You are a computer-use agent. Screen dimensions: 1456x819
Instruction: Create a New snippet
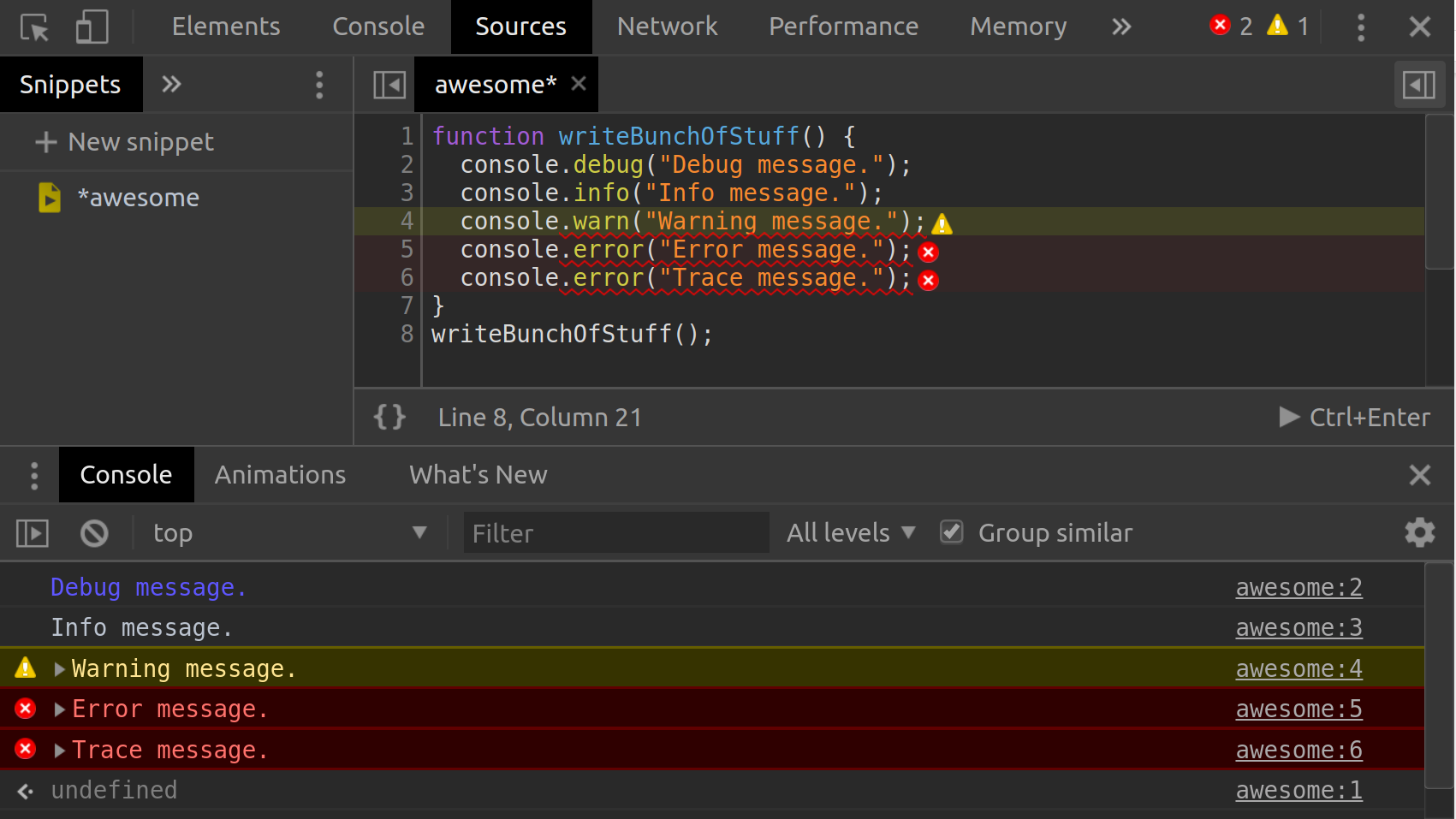pos(124,142)
